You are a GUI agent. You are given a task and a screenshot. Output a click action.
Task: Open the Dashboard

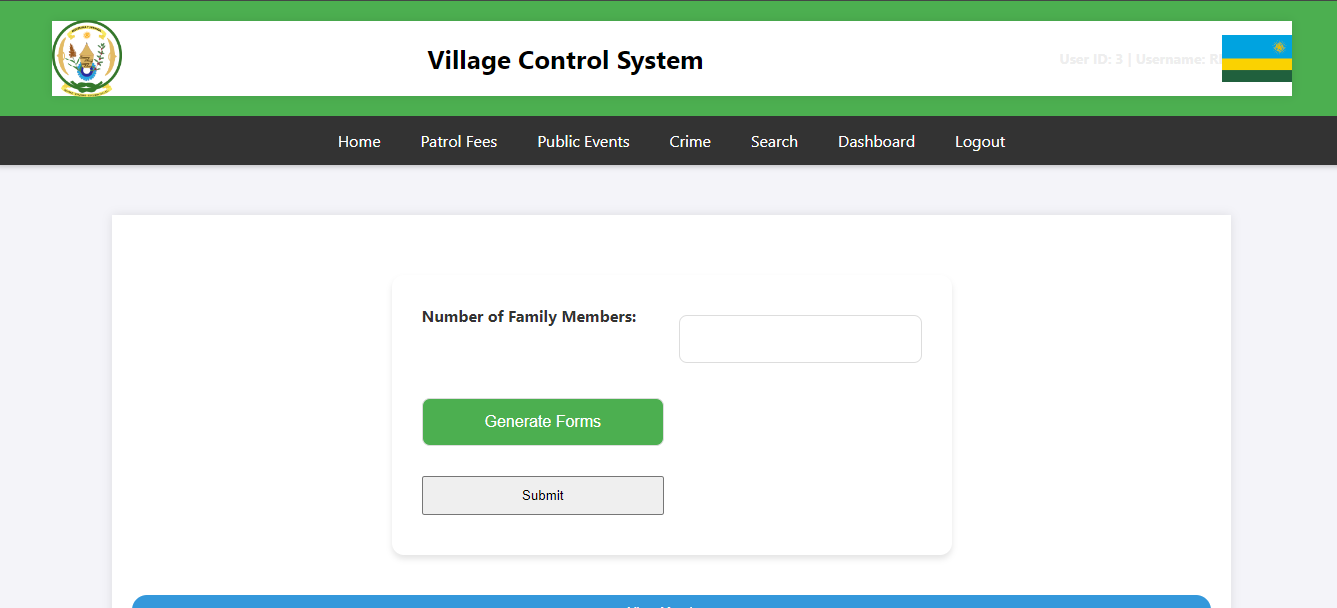[876, 141]
